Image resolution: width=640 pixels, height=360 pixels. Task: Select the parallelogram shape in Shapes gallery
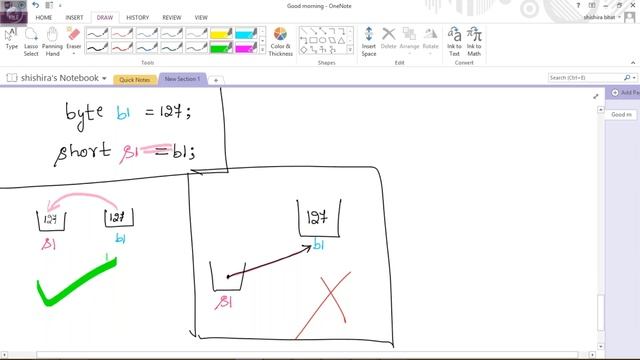[x=332, y=40]
